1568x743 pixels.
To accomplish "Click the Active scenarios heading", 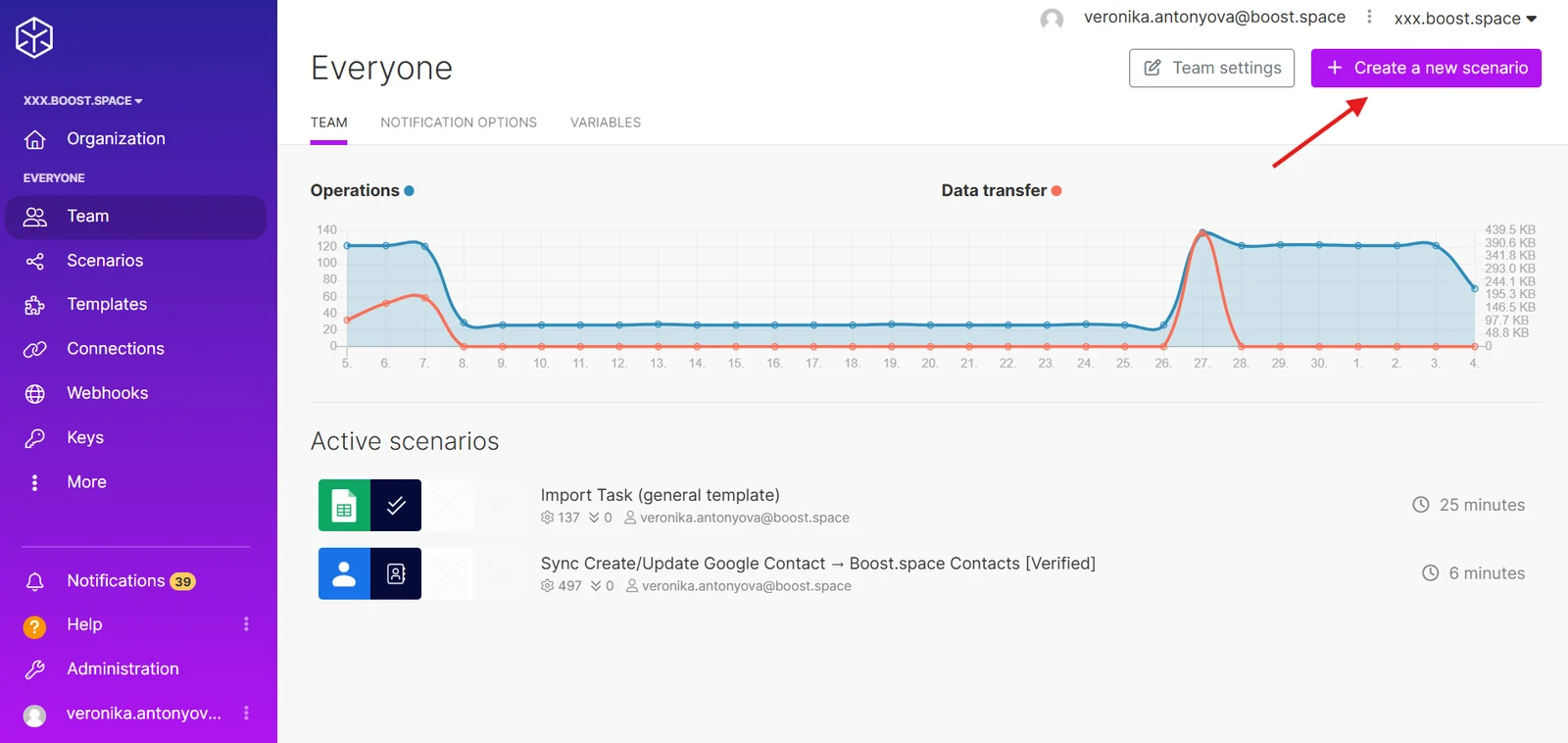I will [405, 441].
